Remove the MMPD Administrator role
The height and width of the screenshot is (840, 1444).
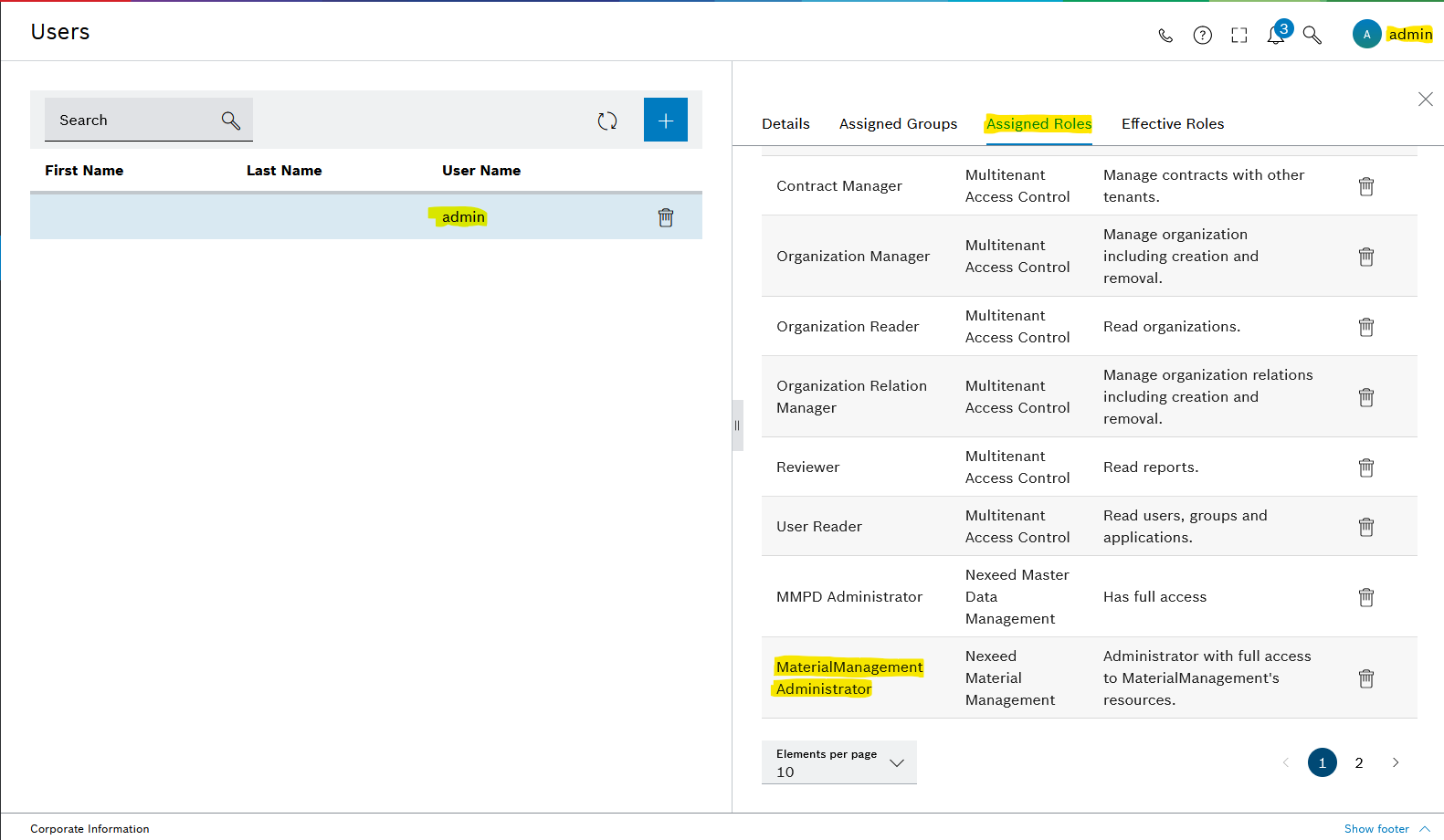coord(1366,597)
